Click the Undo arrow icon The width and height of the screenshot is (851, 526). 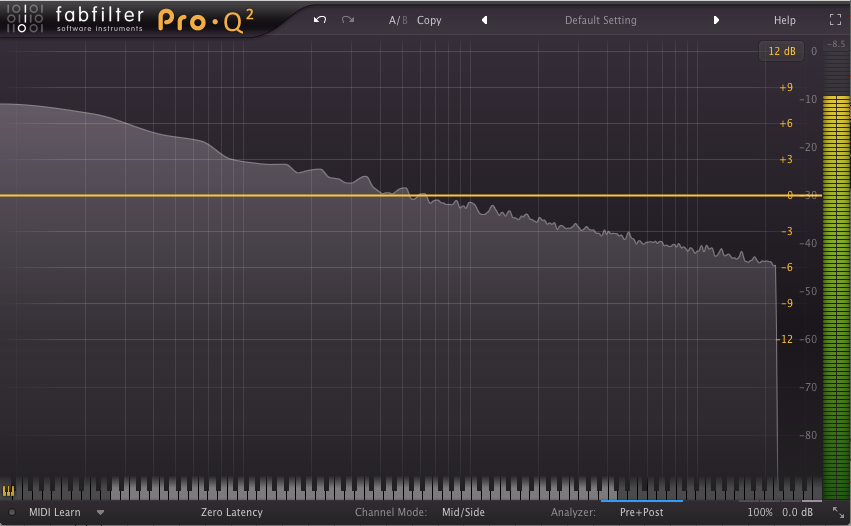(320, 20)
